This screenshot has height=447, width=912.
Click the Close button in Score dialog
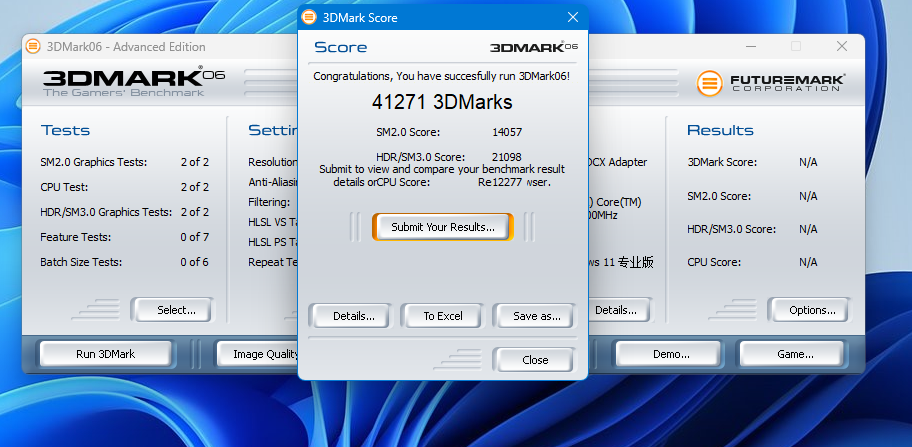pyautogui.click(x=535, y=360)
